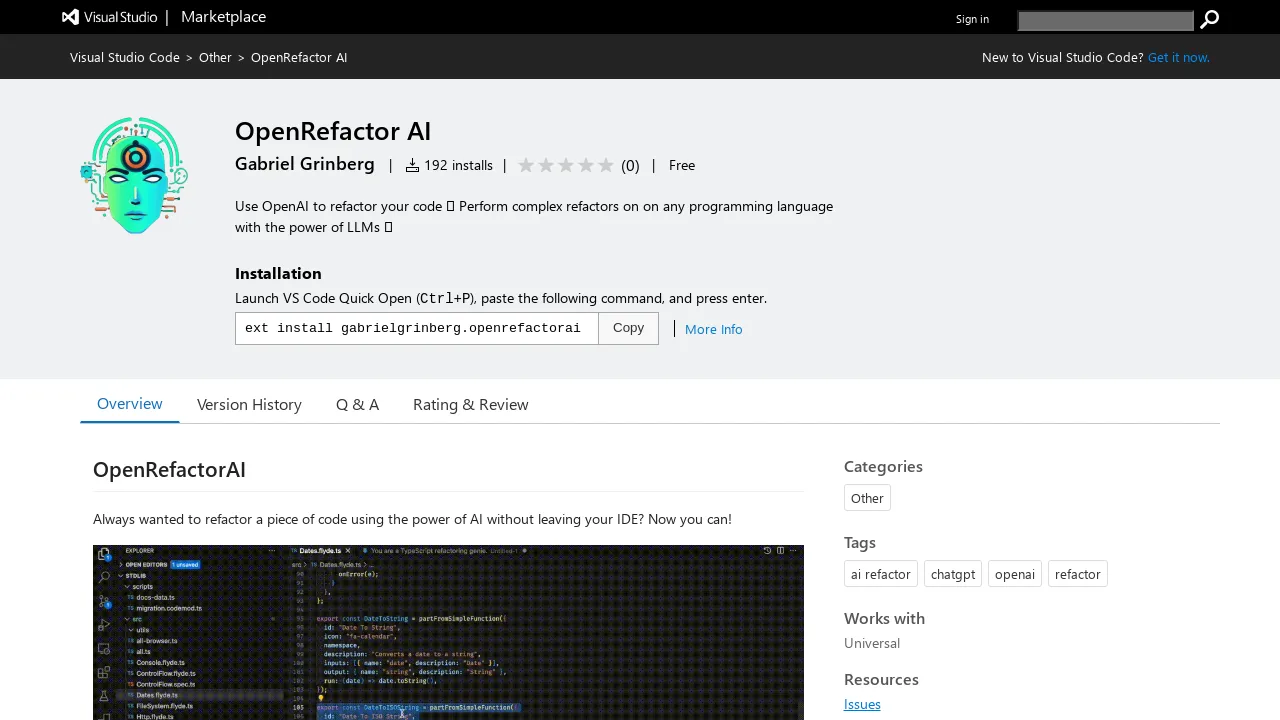Switch to Version History tab
The image size is (1280, 720).
pos(249,404)
